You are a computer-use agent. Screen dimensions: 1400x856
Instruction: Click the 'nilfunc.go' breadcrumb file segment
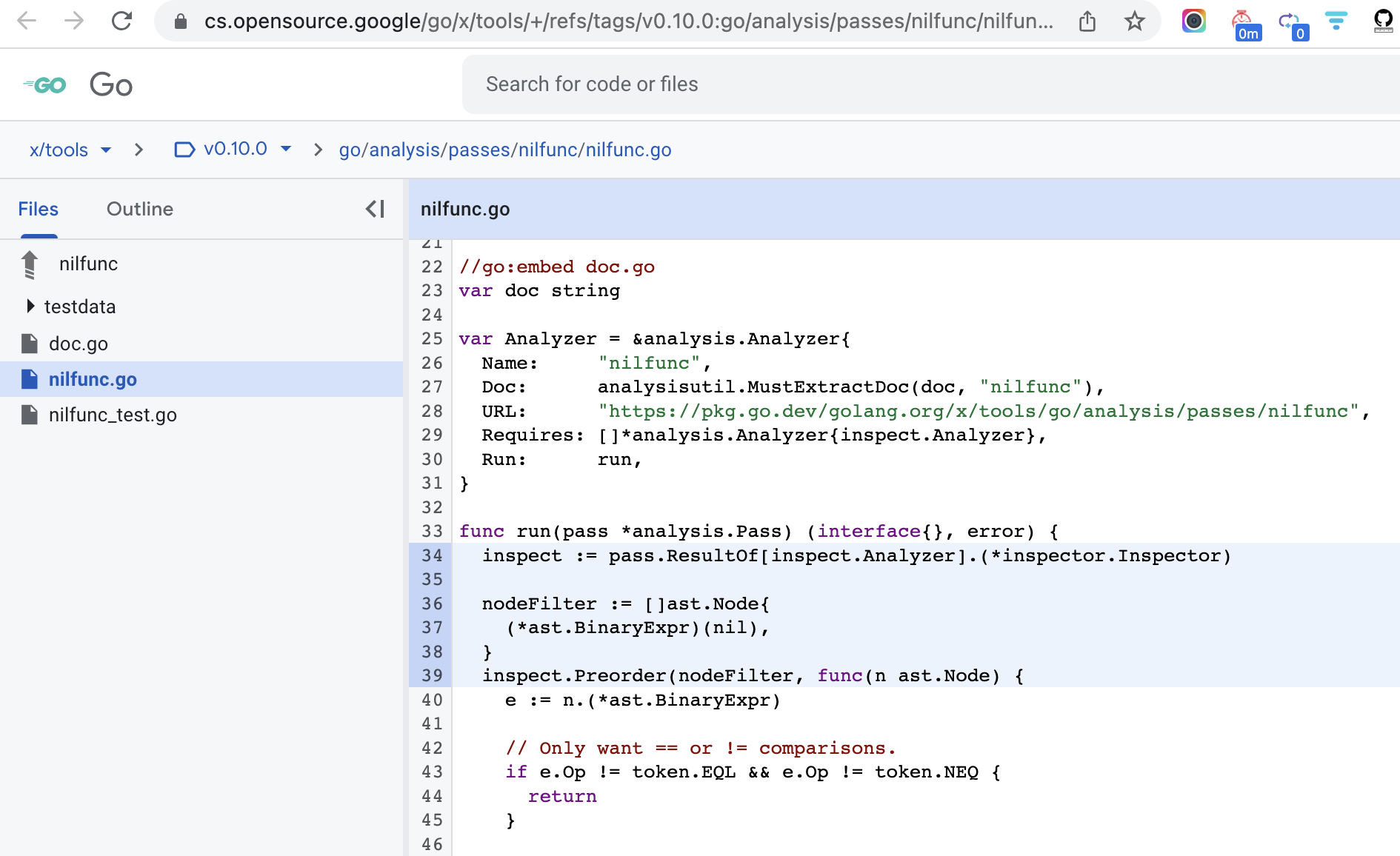pos(629,150)
